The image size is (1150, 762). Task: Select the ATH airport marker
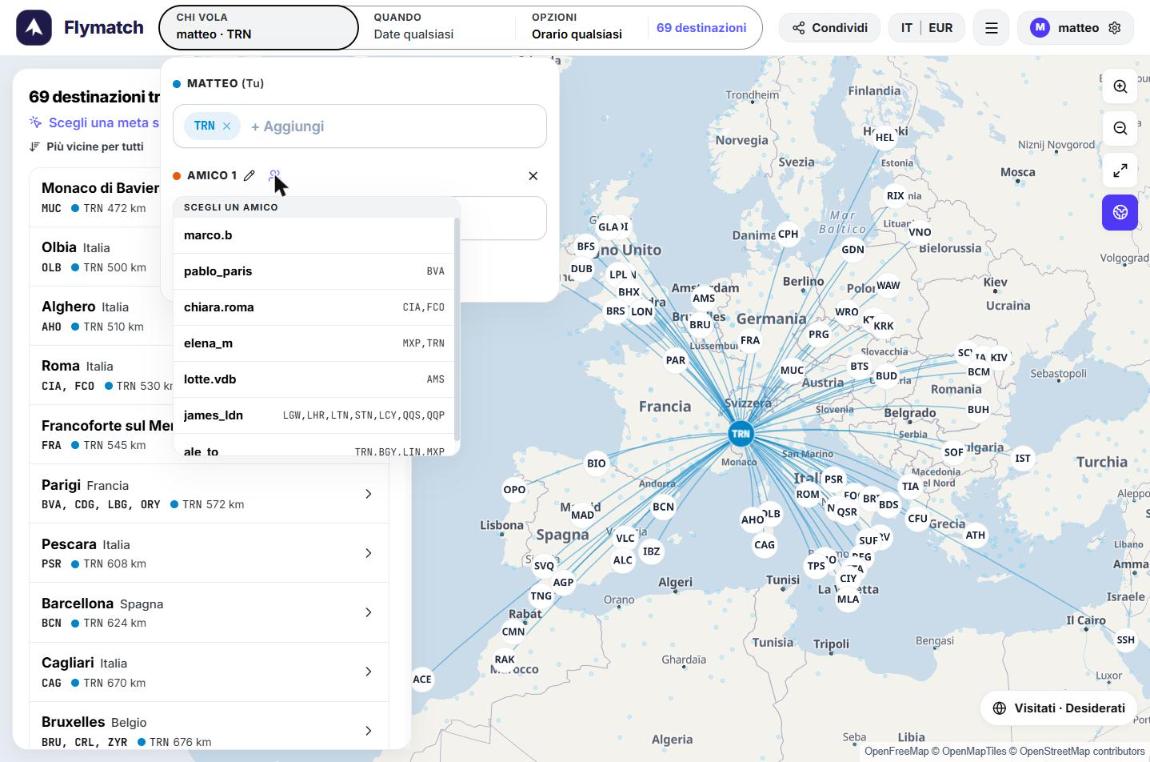pyautogui.click(x=975, y=535)
